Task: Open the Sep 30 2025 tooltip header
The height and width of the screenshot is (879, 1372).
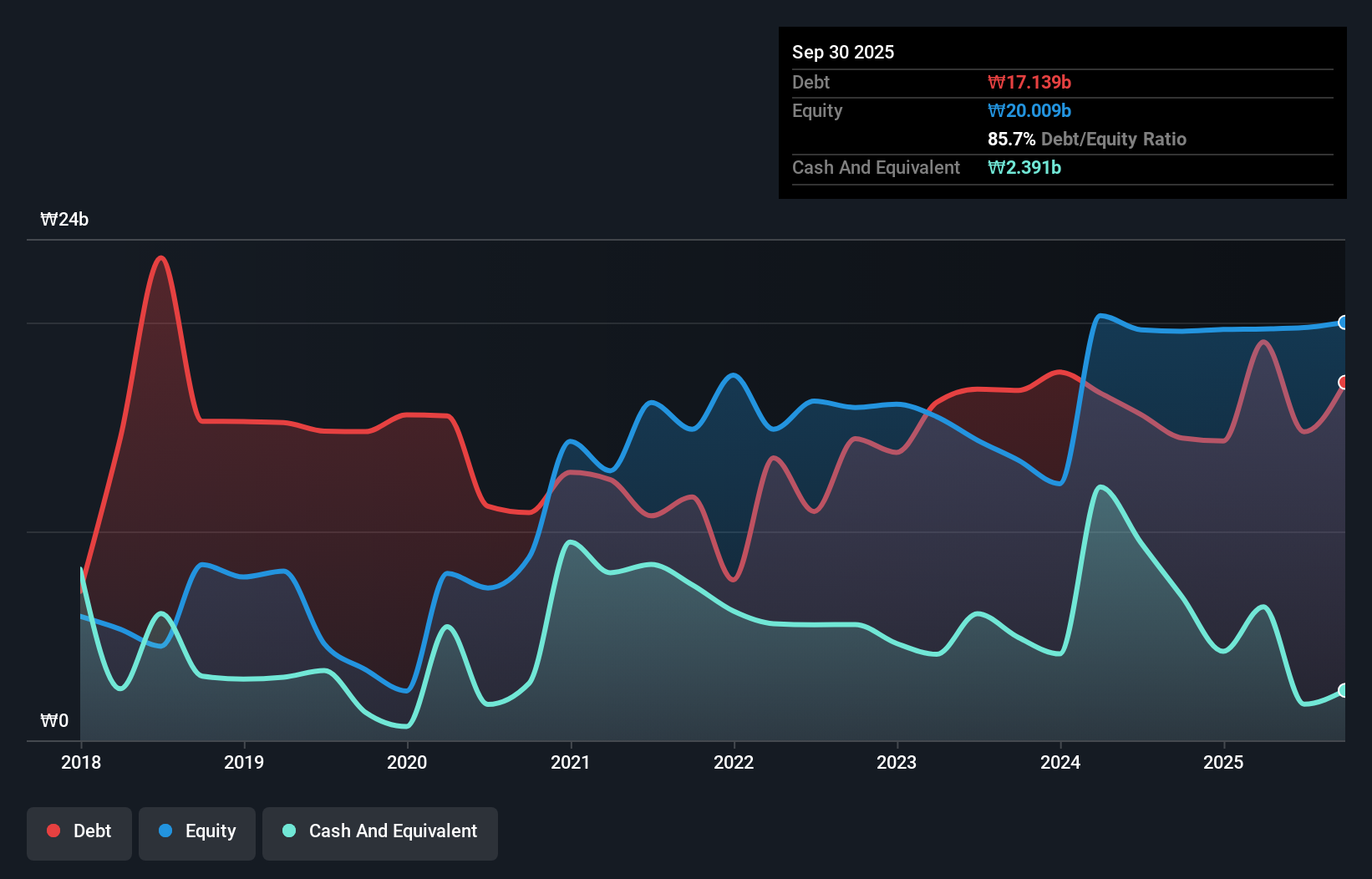Action: pyautogui.click(x=843, y=52)
